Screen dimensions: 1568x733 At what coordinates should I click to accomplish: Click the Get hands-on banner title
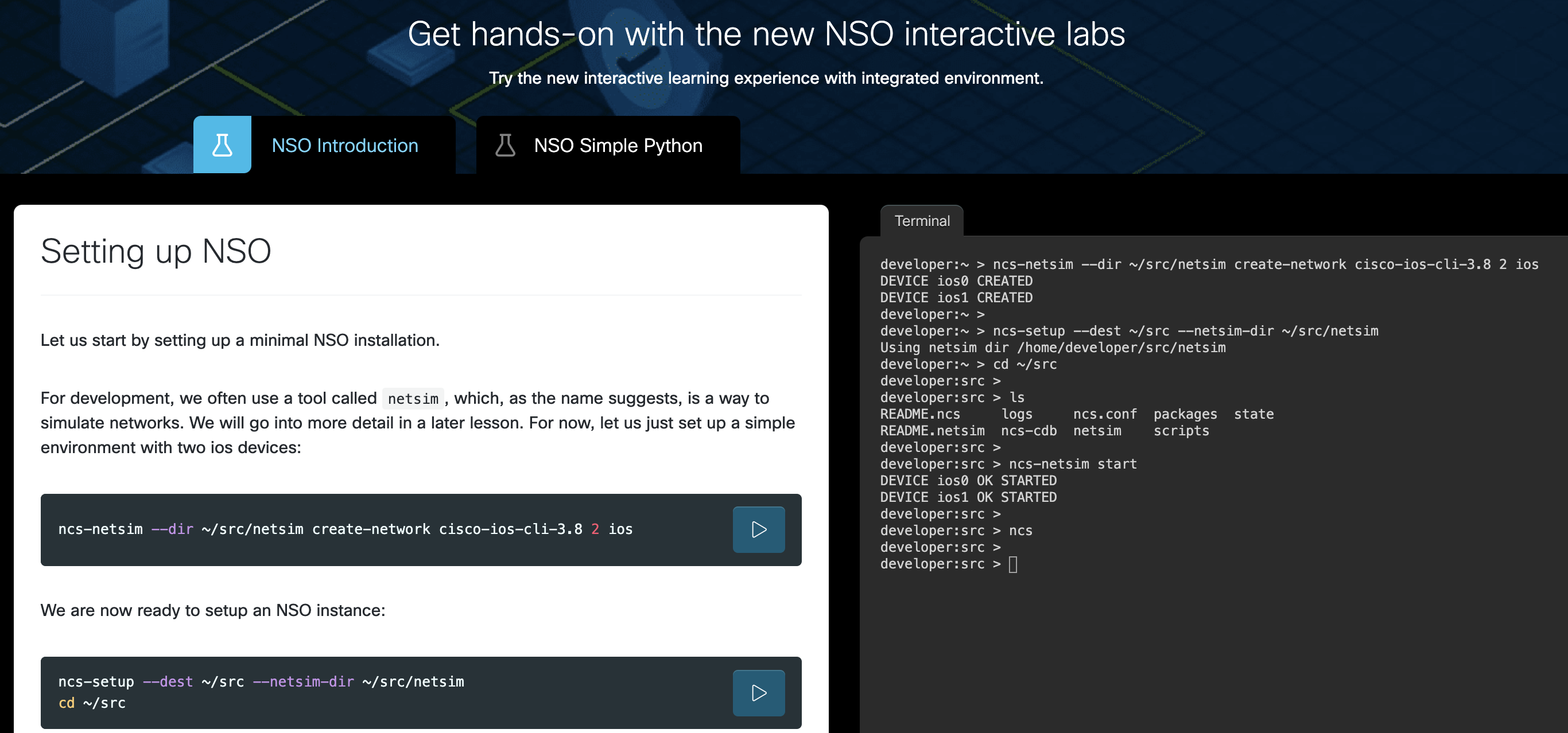[783, 34]
